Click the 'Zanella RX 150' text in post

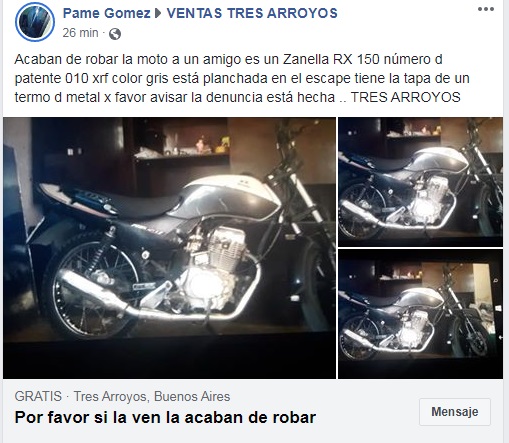331,59
